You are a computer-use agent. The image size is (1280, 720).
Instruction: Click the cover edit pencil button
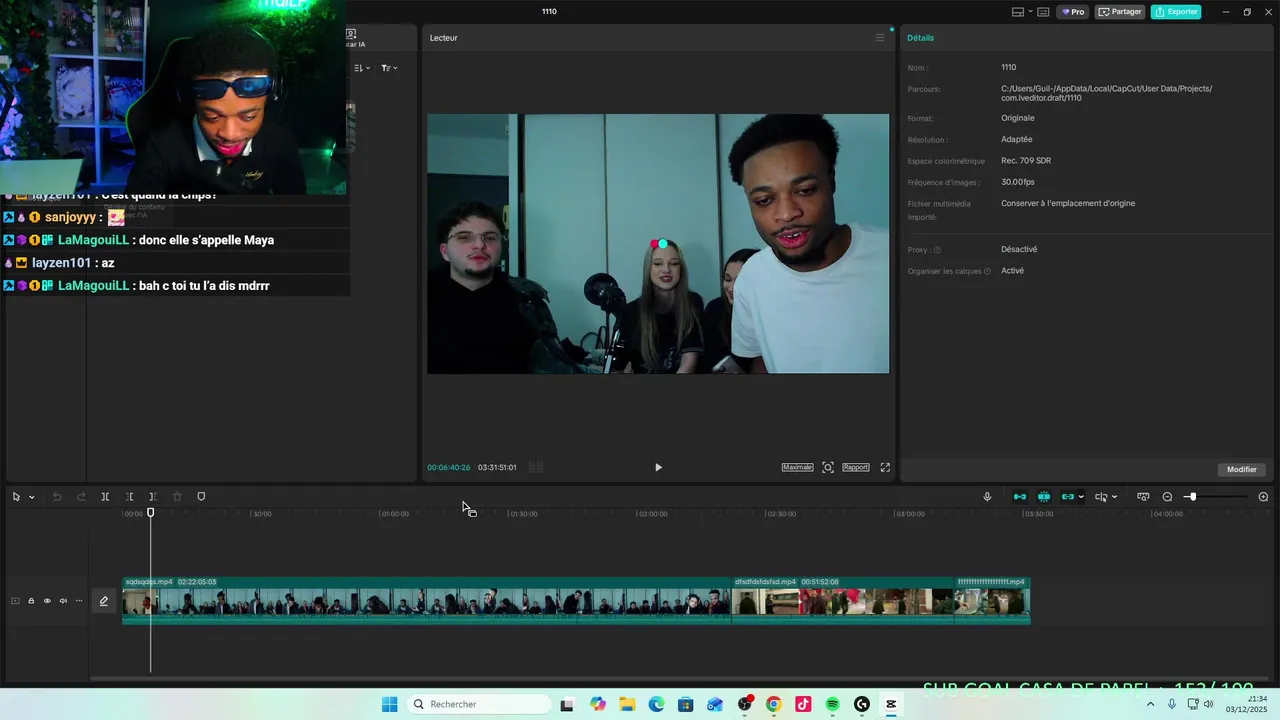[x=104, y=601]
